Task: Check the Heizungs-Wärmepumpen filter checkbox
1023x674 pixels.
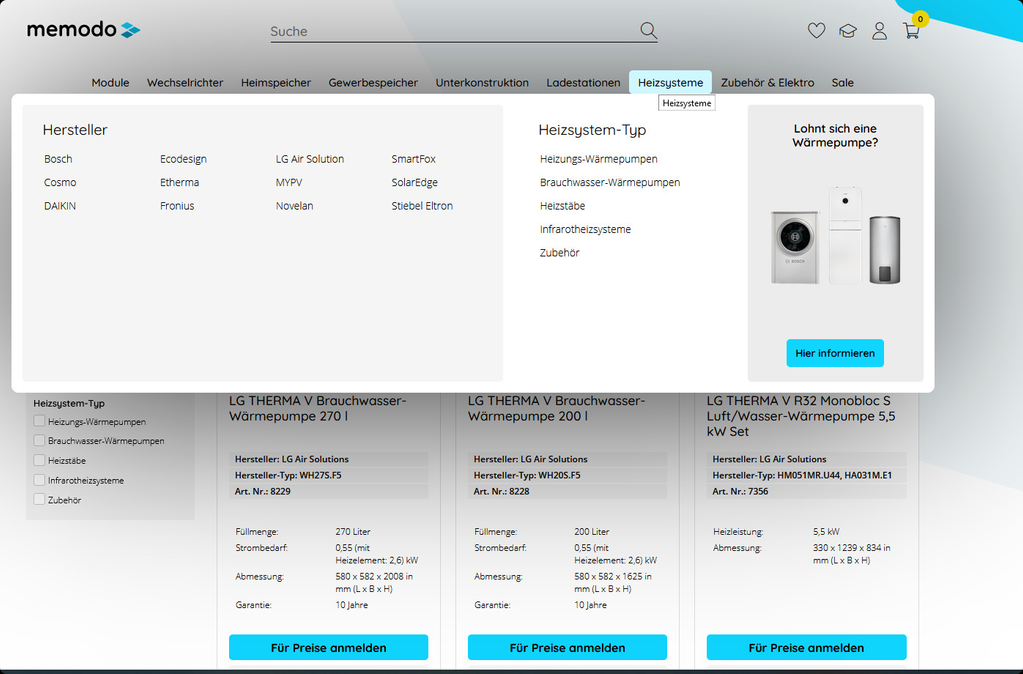Action: coord(40,422)
